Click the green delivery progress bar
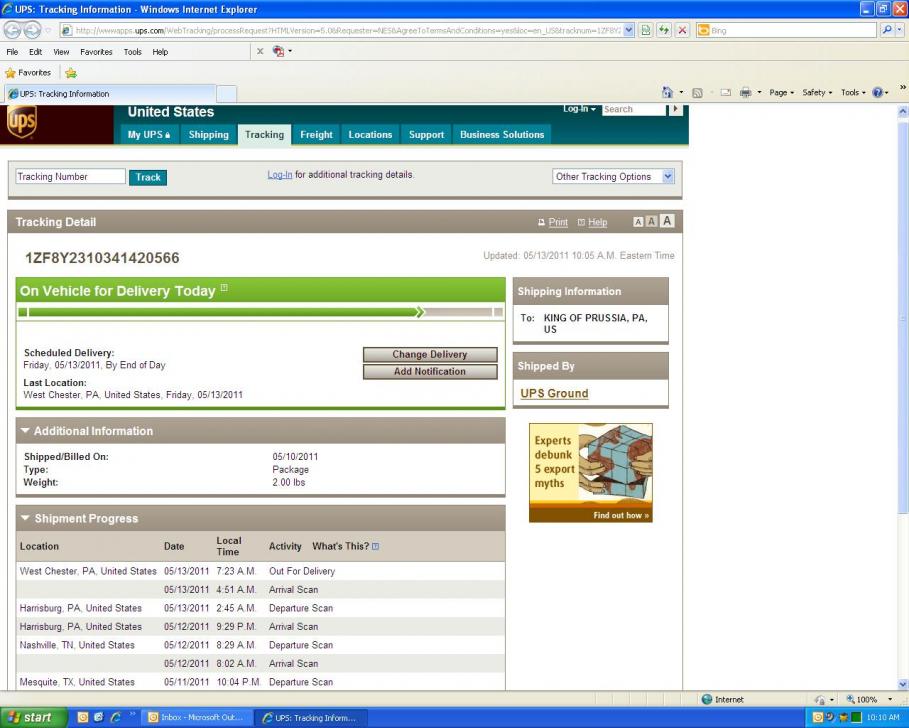This screenshot has width=909, height=728. point(260,312)
